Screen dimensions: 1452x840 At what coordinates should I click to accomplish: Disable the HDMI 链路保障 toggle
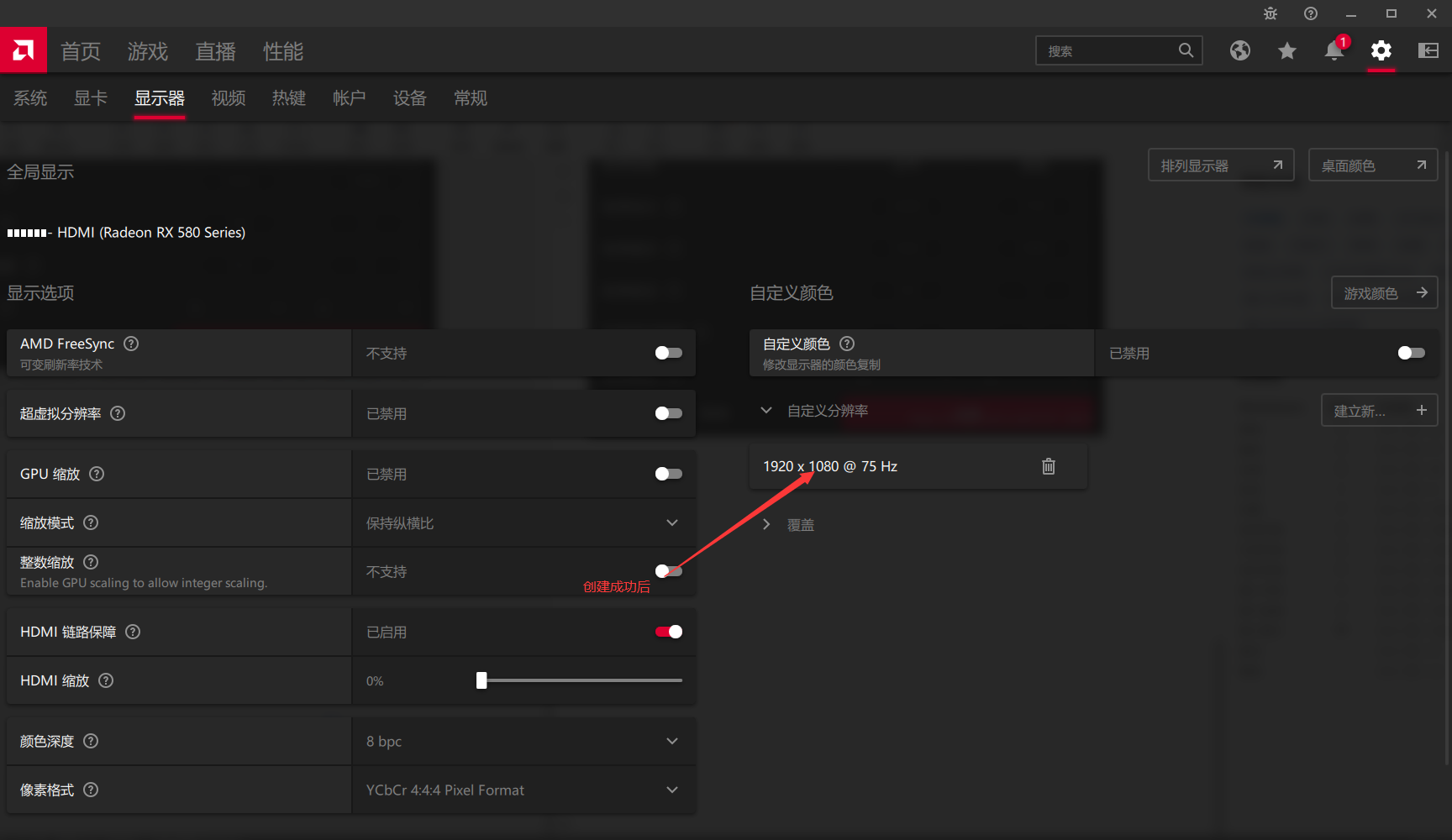[x=668, y=631]
